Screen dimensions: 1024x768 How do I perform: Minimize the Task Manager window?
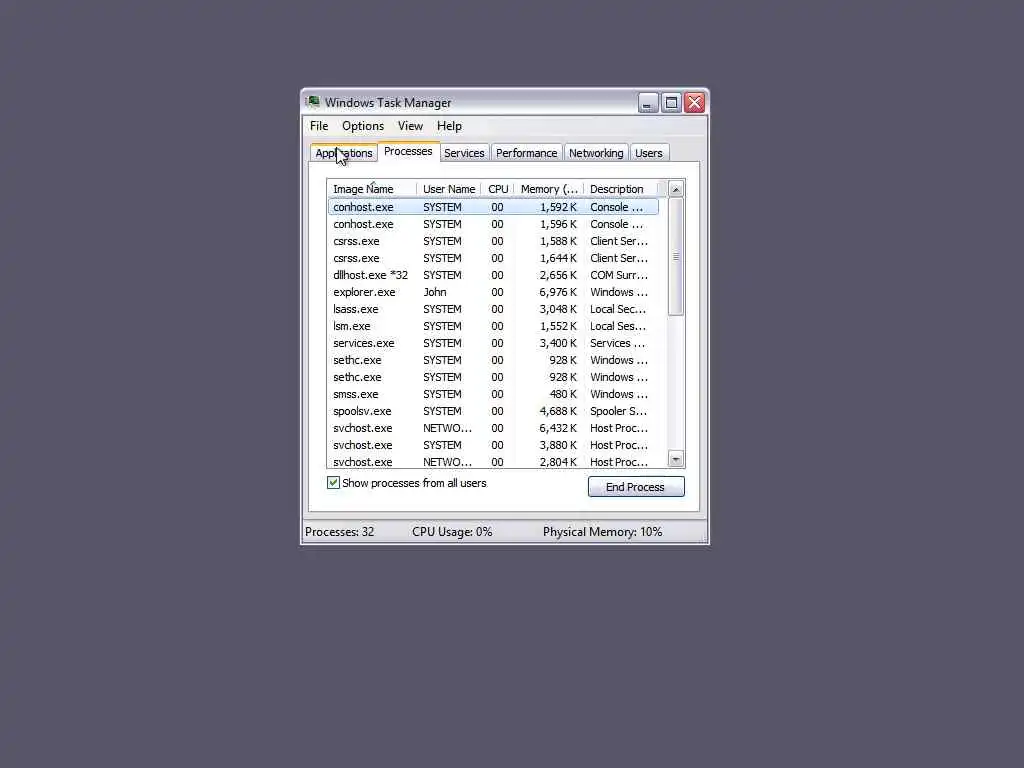[x=647, y=103]
